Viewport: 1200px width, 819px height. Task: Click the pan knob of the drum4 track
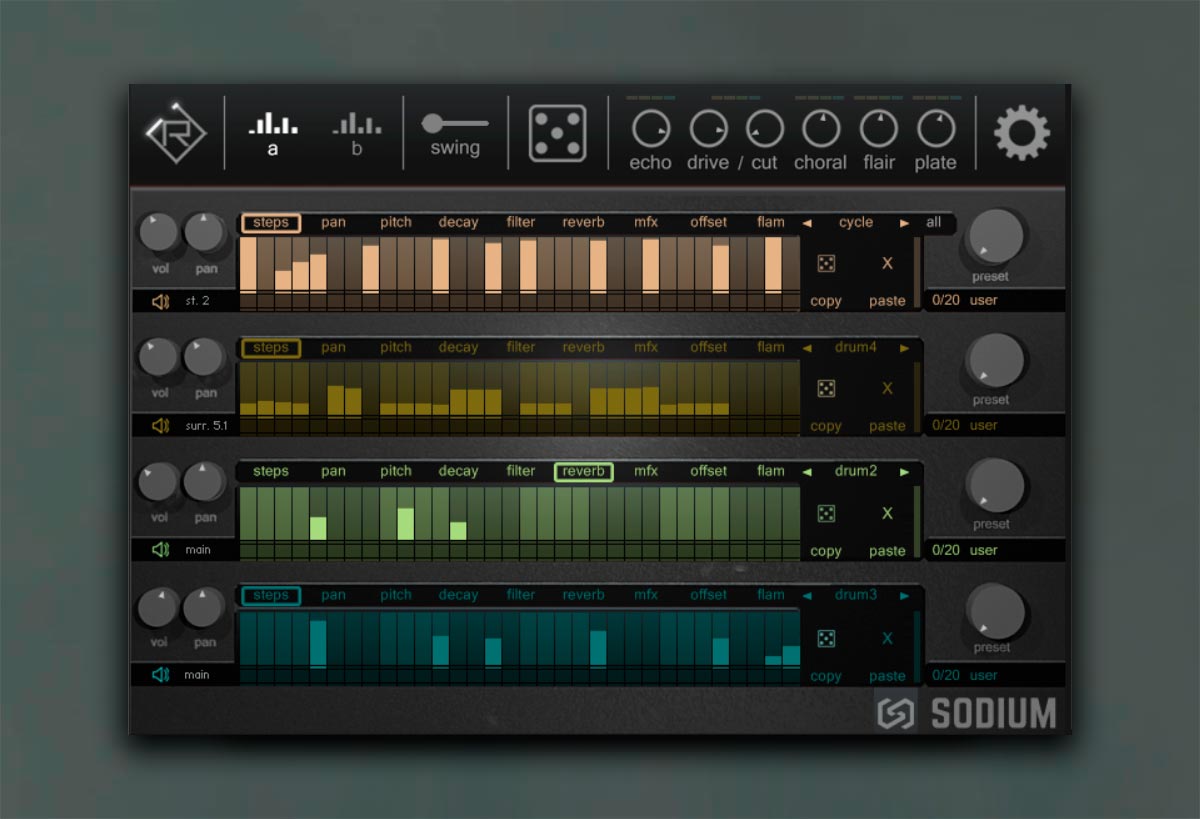tap(205, 358)
